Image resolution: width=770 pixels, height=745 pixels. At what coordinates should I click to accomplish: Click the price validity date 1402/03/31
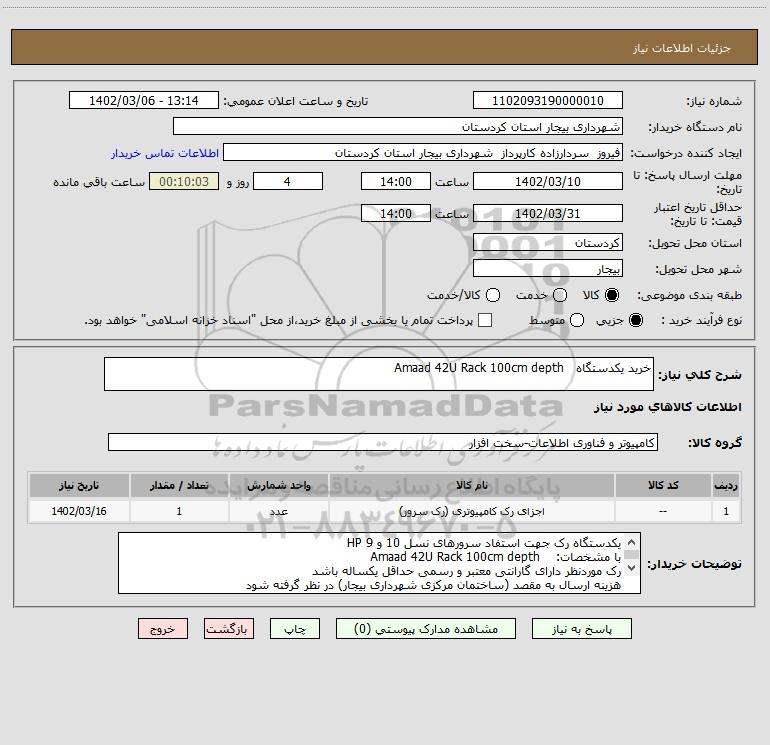pos(548,214)
